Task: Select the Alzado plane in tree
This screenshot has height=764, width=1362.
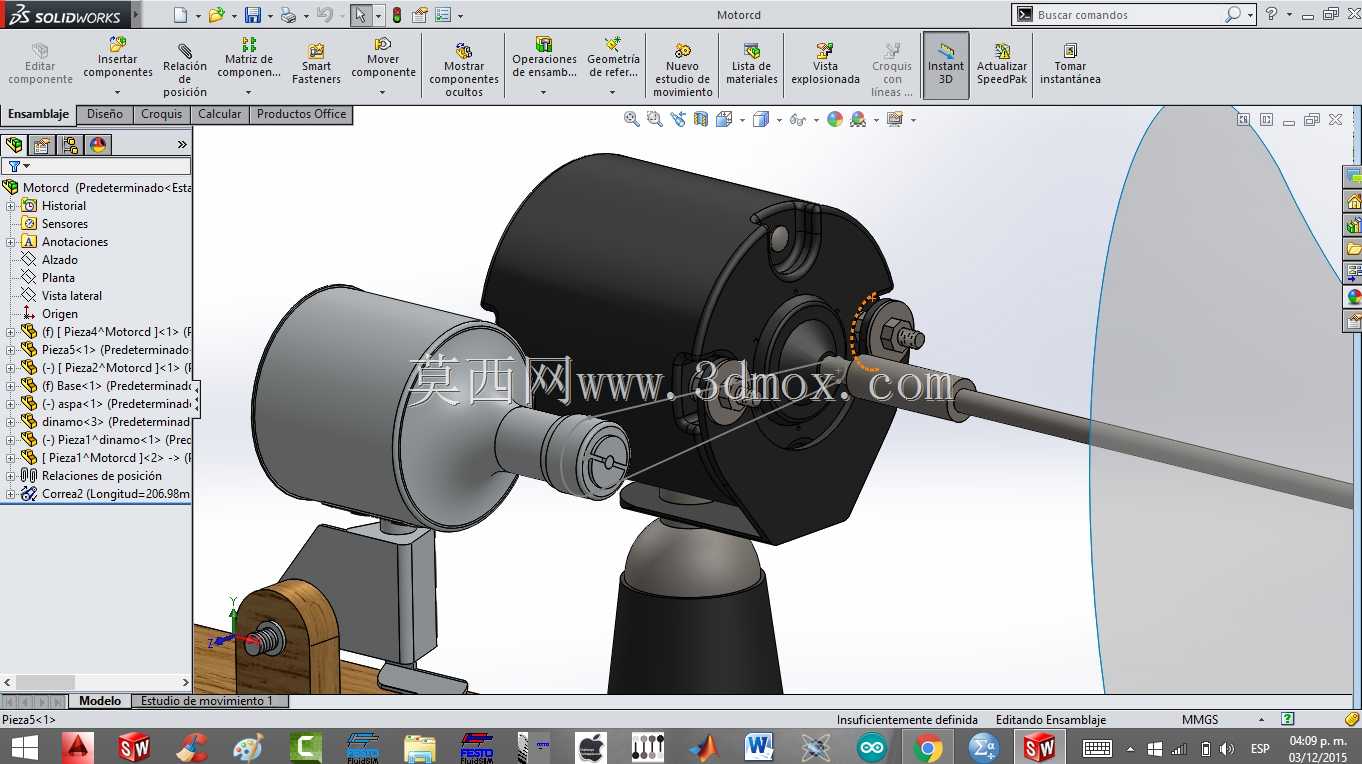Action: pos(60,260)
